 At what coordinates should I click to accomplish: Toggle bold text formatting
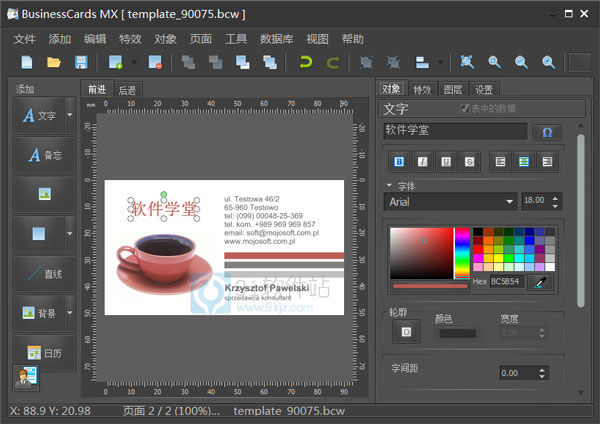399,161
